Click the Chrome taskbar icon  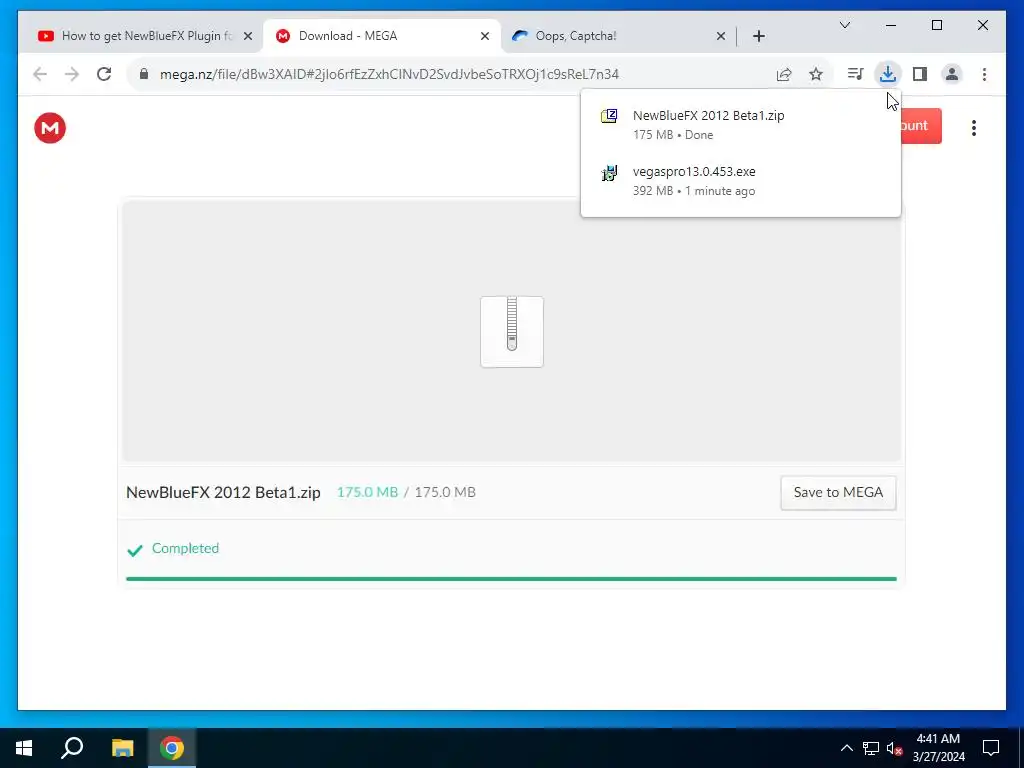coord(172,748)
